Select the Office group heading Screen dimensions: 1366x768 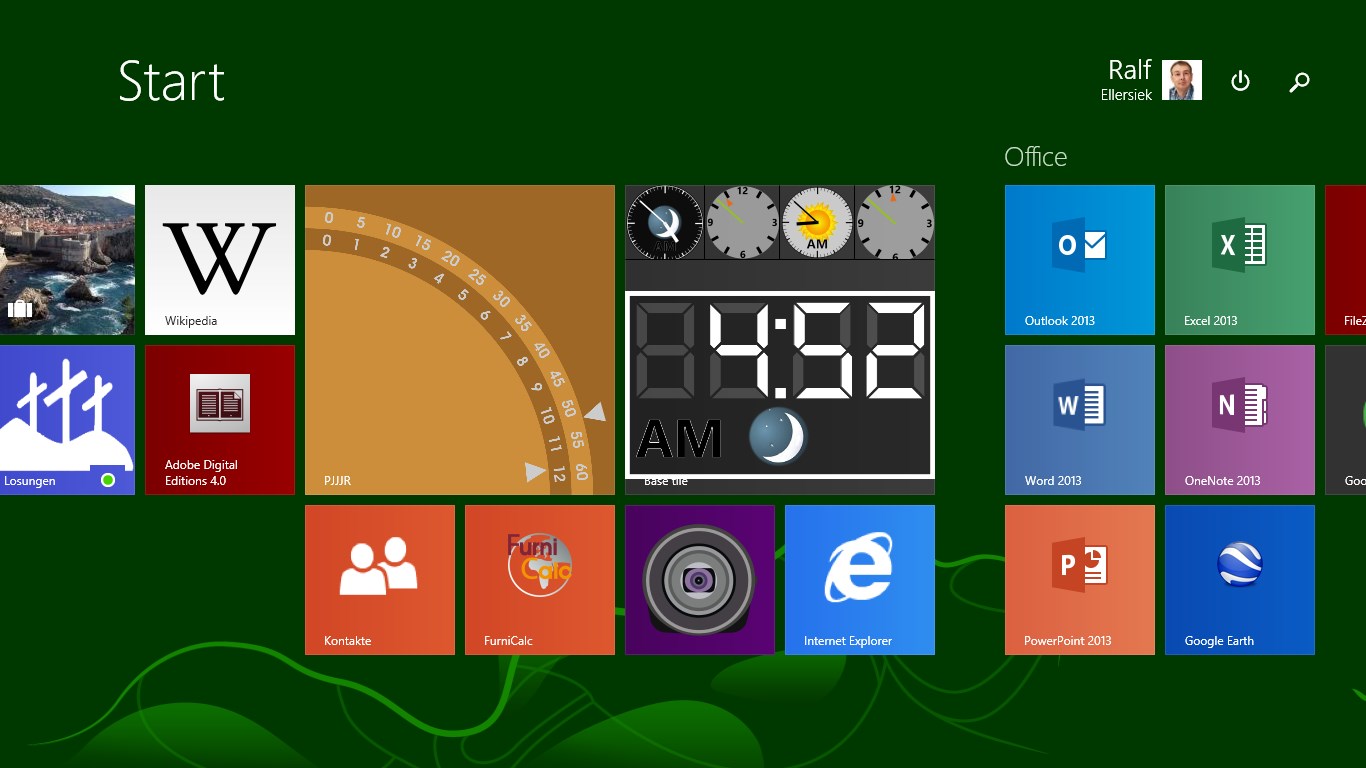(x=1035, y=157)
